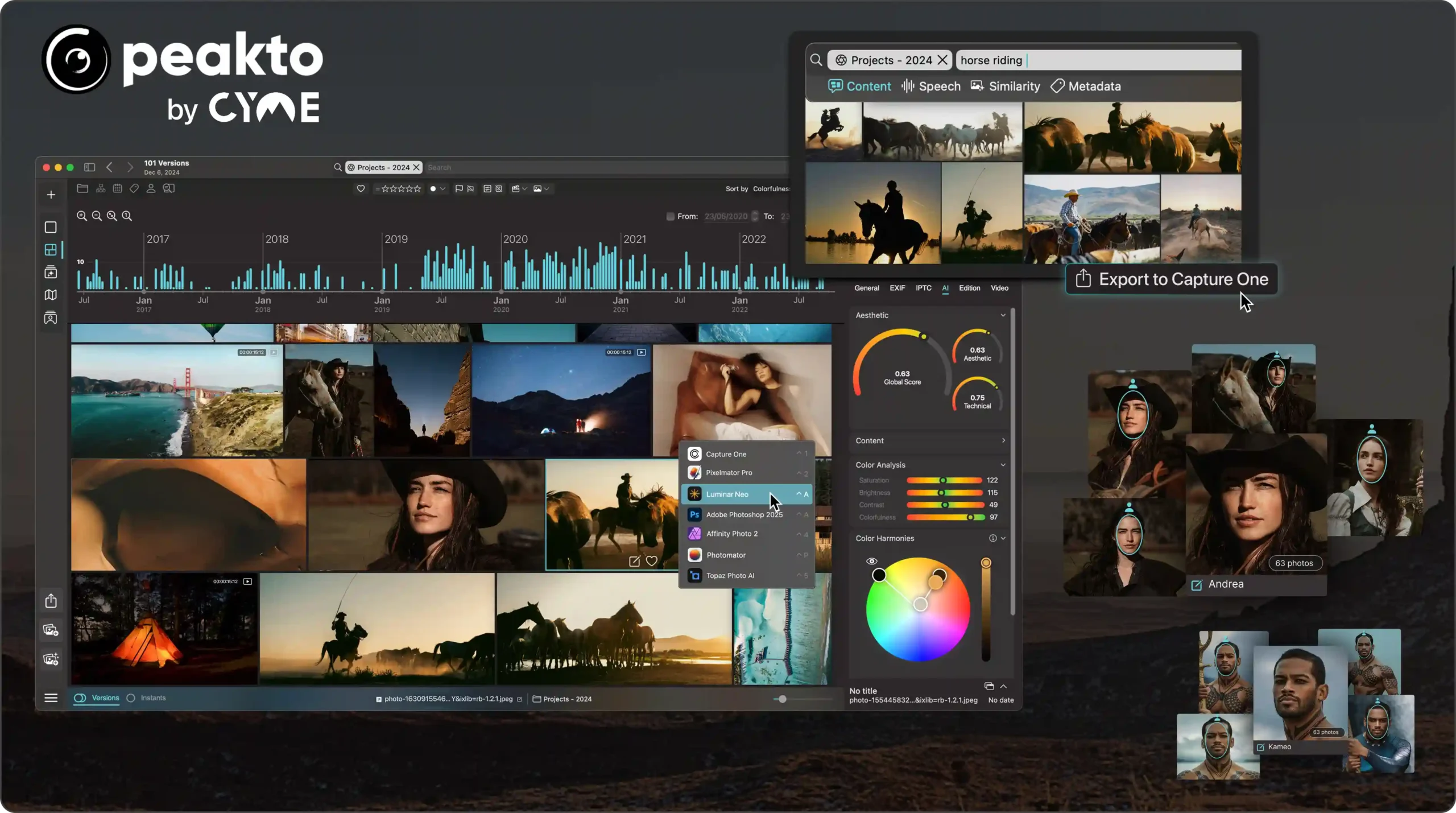Open the people faces view icon
This screenshot has width=1456, height=813.
tap(51, 317)
